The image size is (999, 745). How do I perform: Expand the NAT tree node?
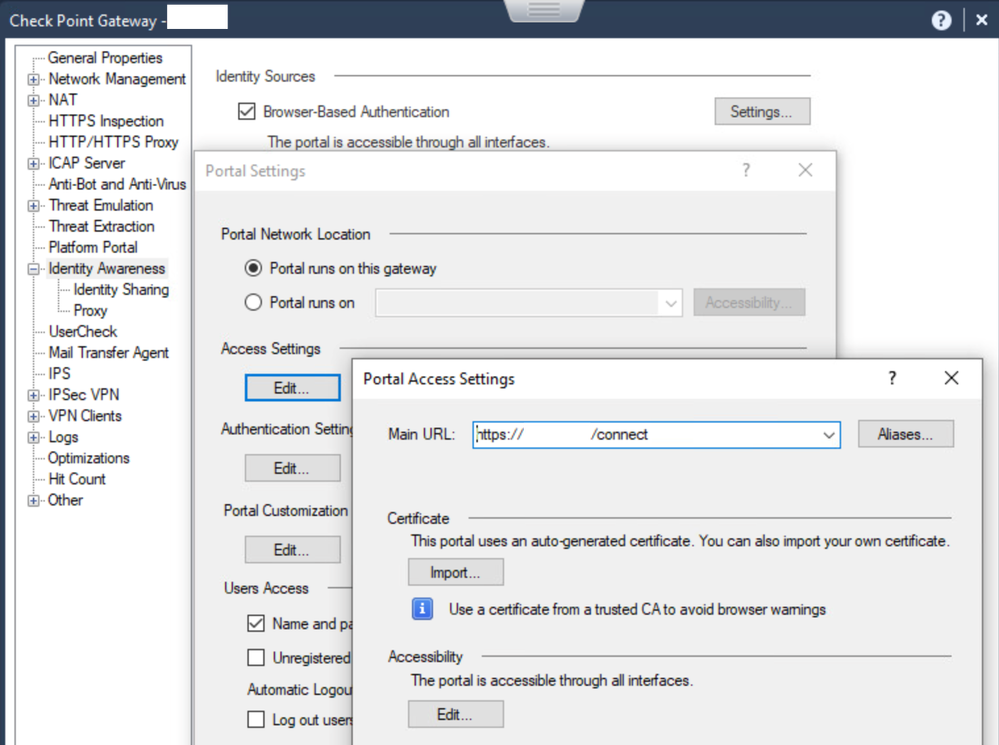point(33,101)
